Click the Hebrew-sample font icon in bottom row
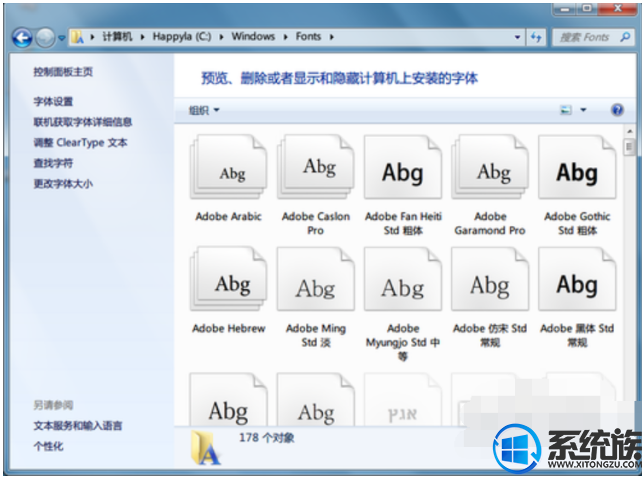This screenshot has width=642, height=477. point(403,399)
